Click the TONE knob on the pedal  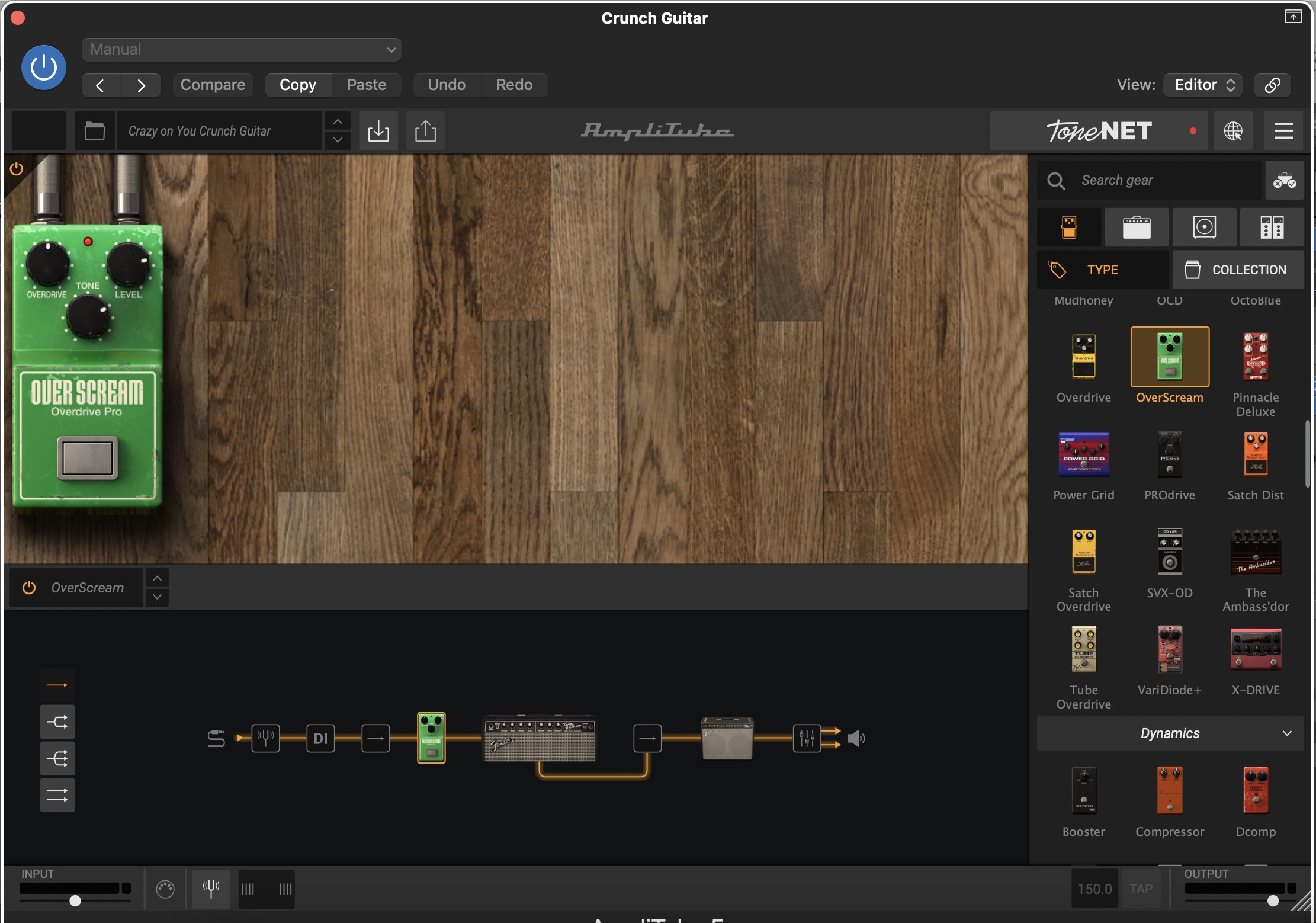[88, 316]
